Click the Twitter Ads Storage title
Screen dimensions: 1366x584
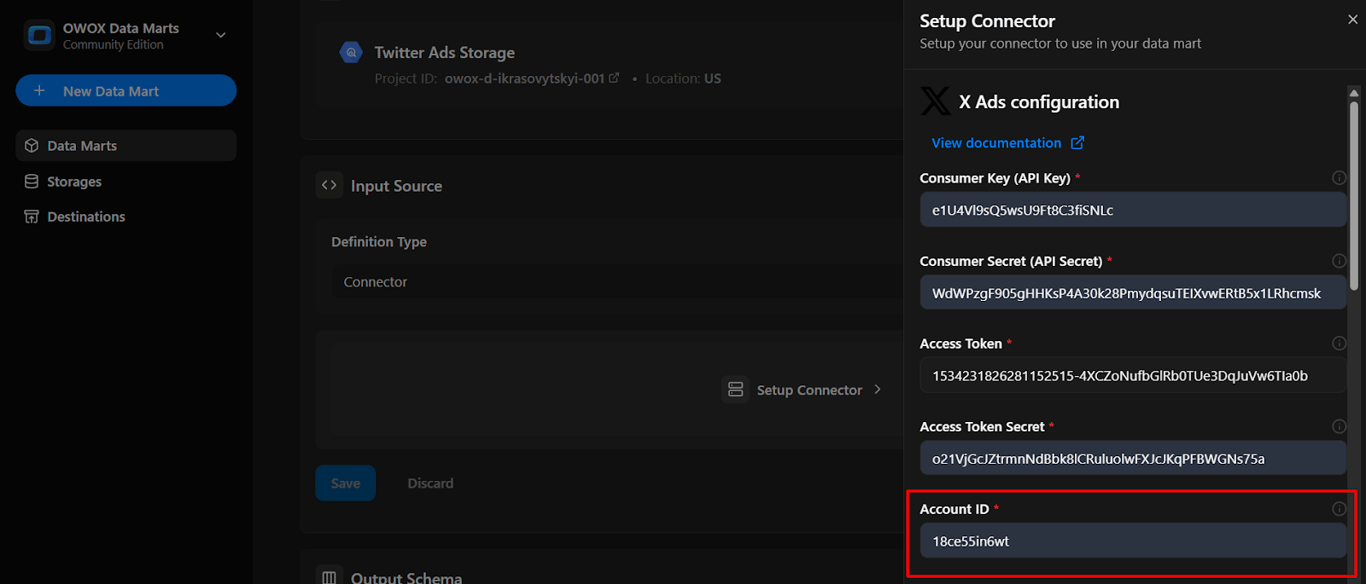click(x=445, y=53)
